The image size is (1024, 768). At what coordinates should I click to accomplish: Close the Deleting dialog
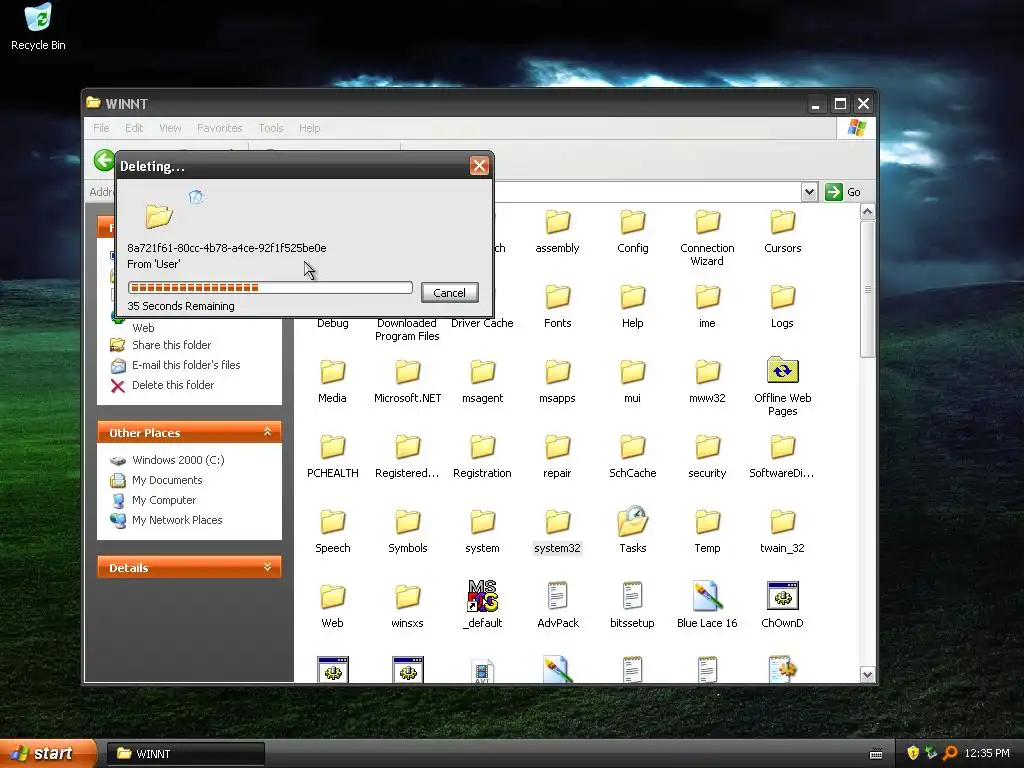tap(479, 166)
